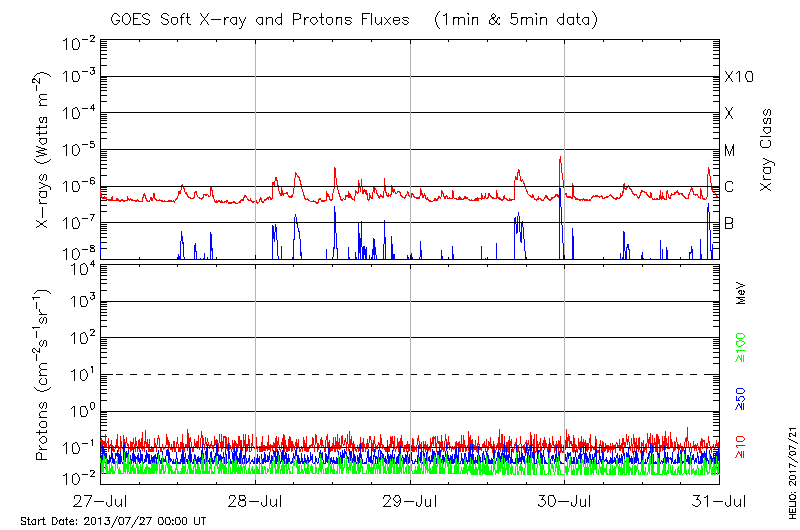This screenshot has height=530, width=800.
Task: Click the blue ≥50 MeV legend label
Action: tap(742, 399)
